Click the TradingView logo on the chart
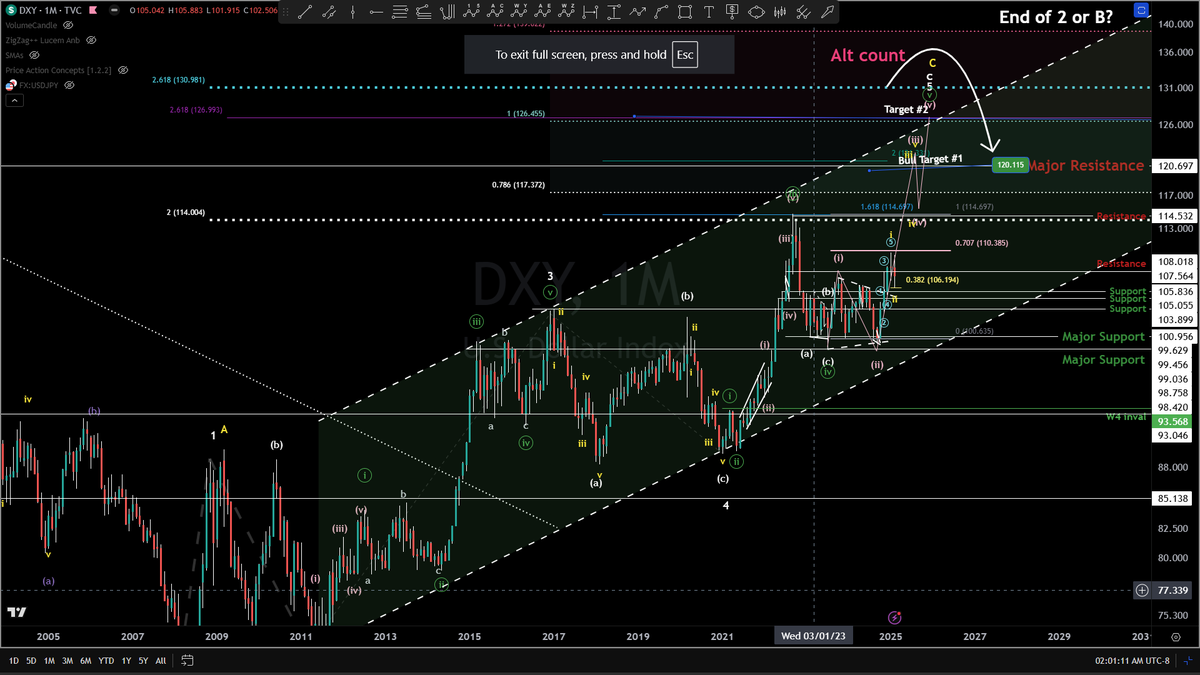 coord(16,613)
